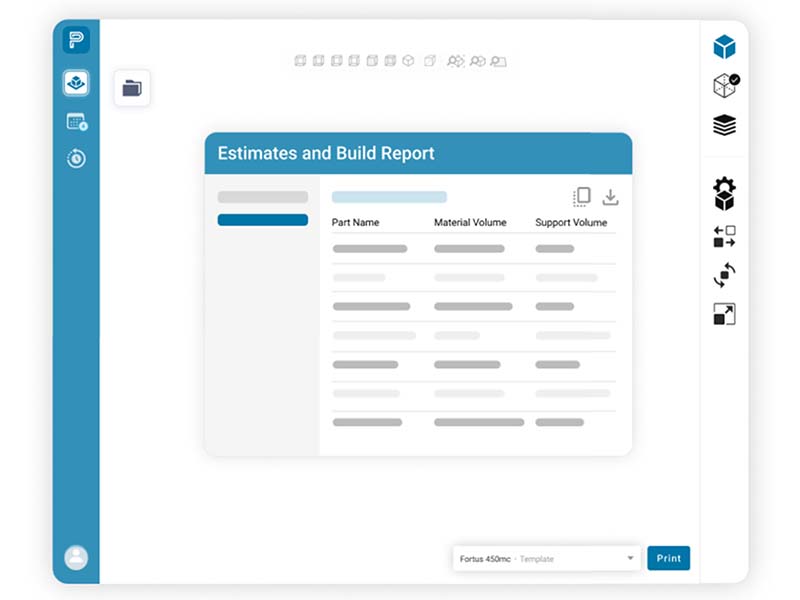Screen dimensions: 800x600
Task: Open print settings gear-cube icon
Action: click(x=724, y=193)
